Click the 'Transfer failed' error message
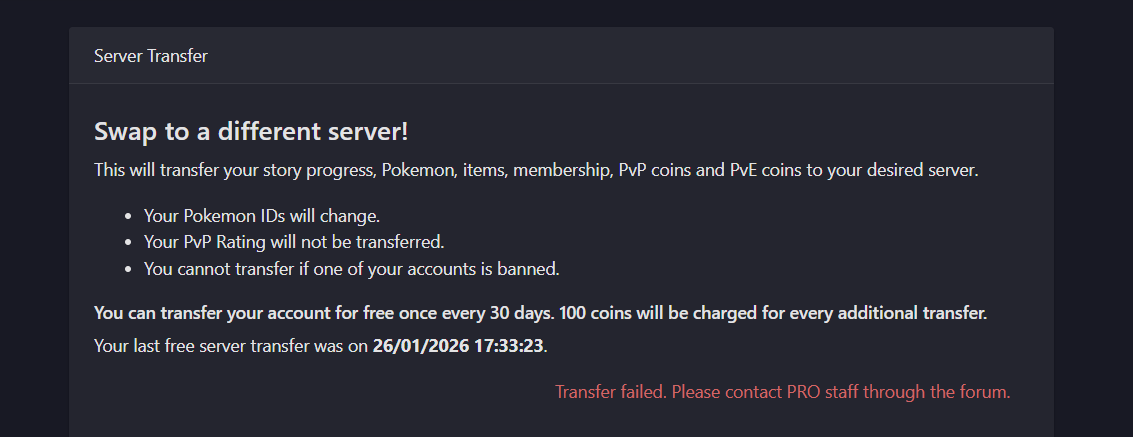1133x437 pixels. pyautogui.click(x=782, y=391)
